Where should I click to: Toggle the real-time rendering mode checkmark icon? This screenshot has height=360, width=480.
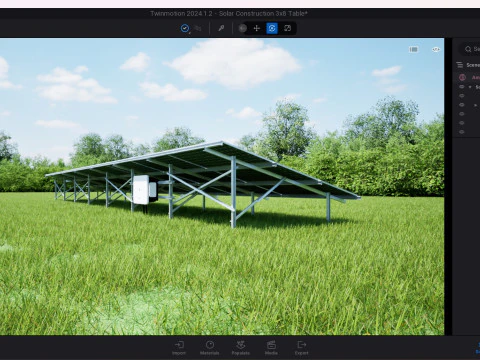(185, 28)
